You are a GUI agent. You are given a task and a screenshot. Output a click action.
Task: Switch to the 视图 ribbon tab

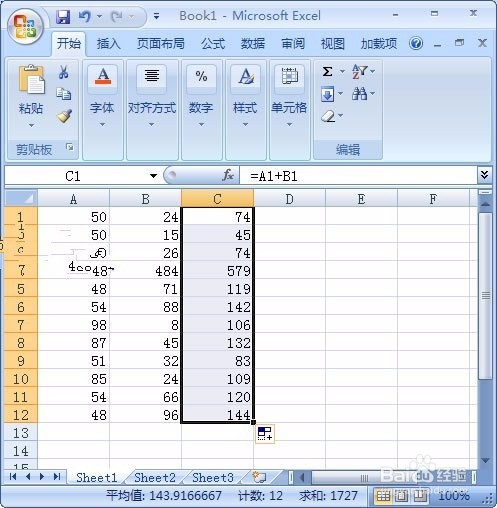pyautogui.click(x=333, y=44)
